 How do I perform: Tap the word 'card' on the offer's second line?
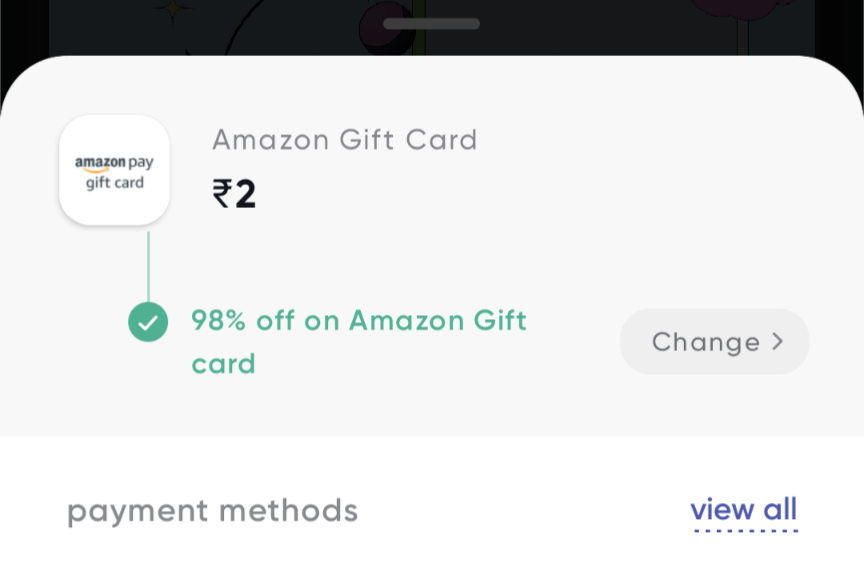[223, 363]
